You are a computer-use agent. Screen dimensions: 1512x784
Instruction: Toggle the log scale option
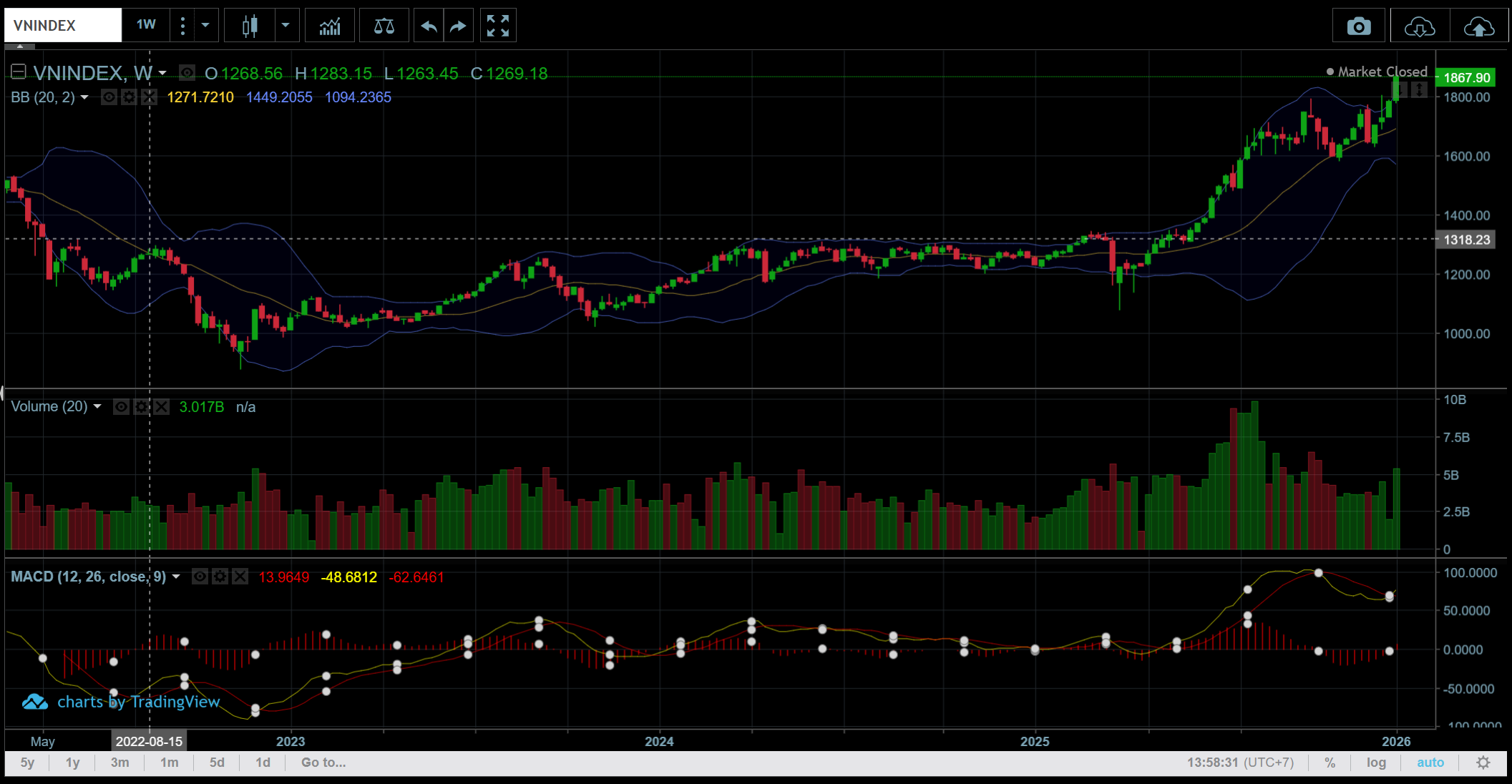click(1375, 763)
